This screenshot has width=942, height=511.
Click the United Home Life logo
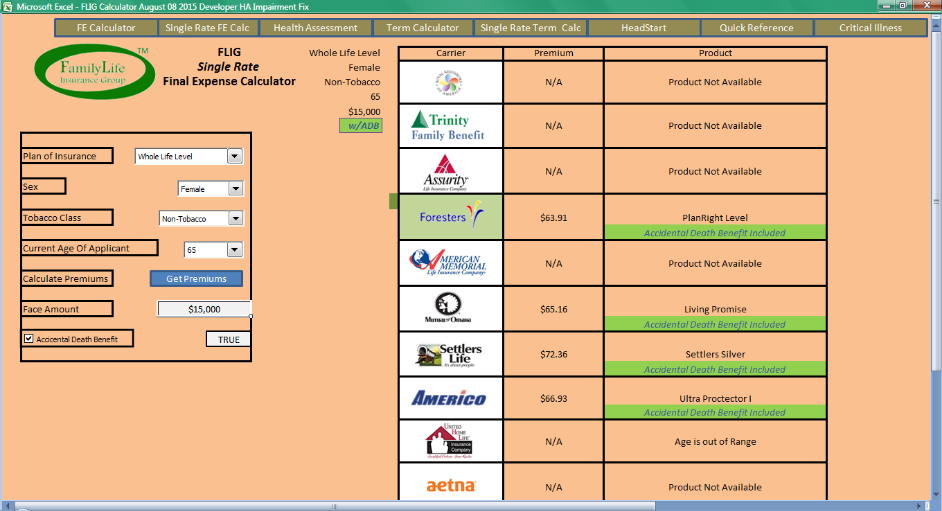(x=451, y=441)
